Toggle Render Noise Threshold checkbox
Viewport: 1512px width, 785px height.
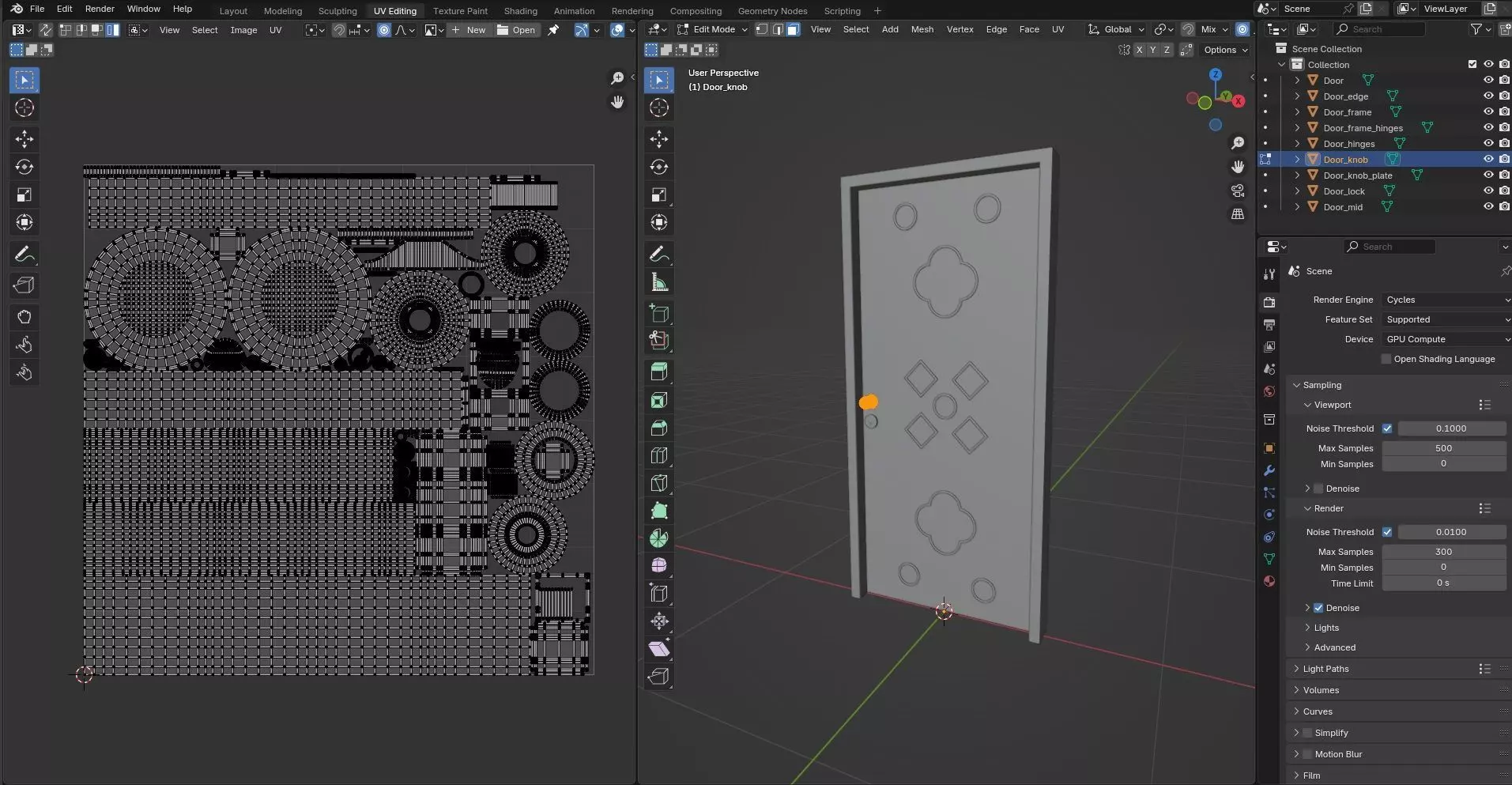click(1387, 532)
